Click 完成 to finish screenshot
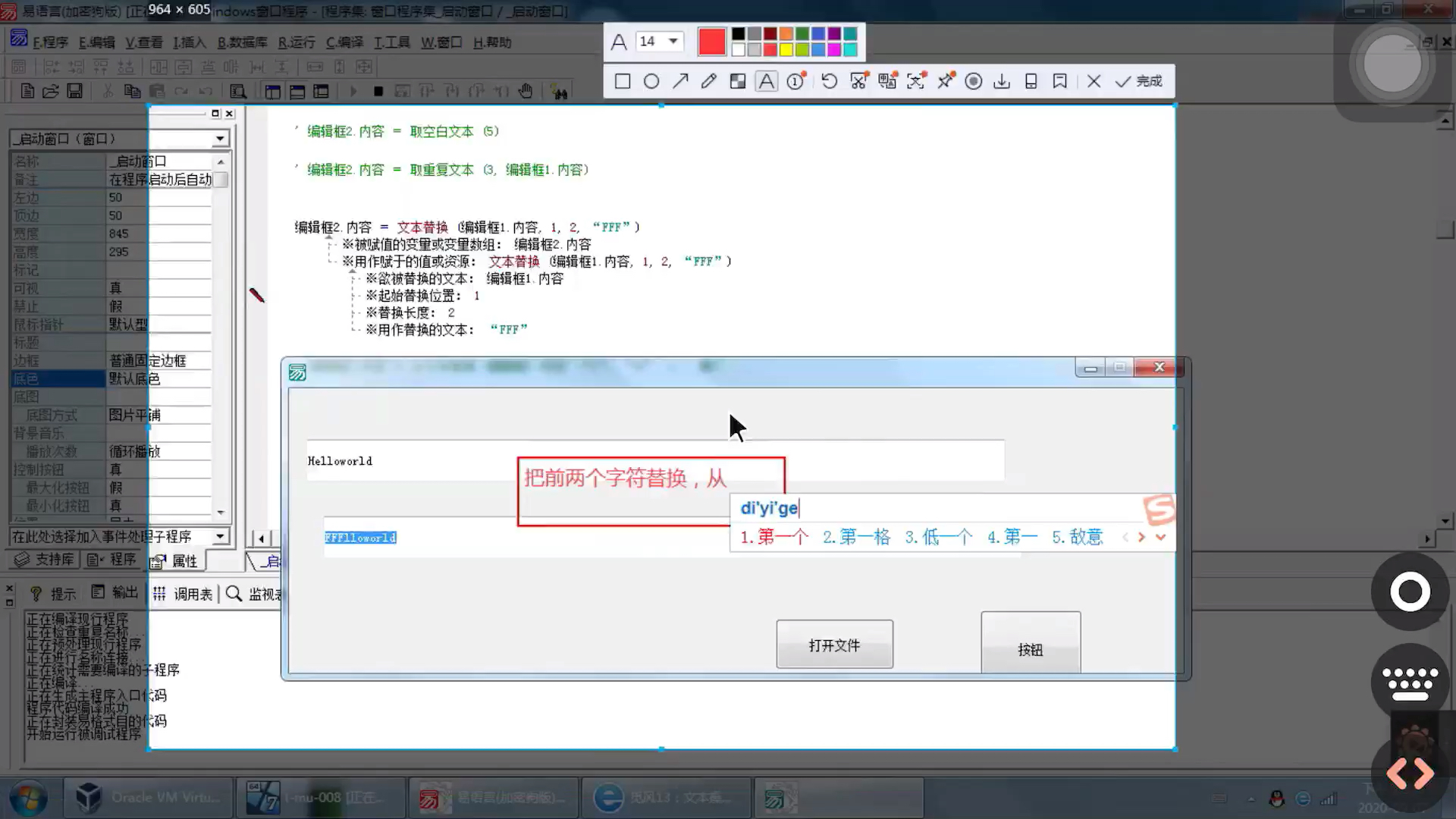This screenshot has height=819, width=1456. click(x=1139, y=81)
